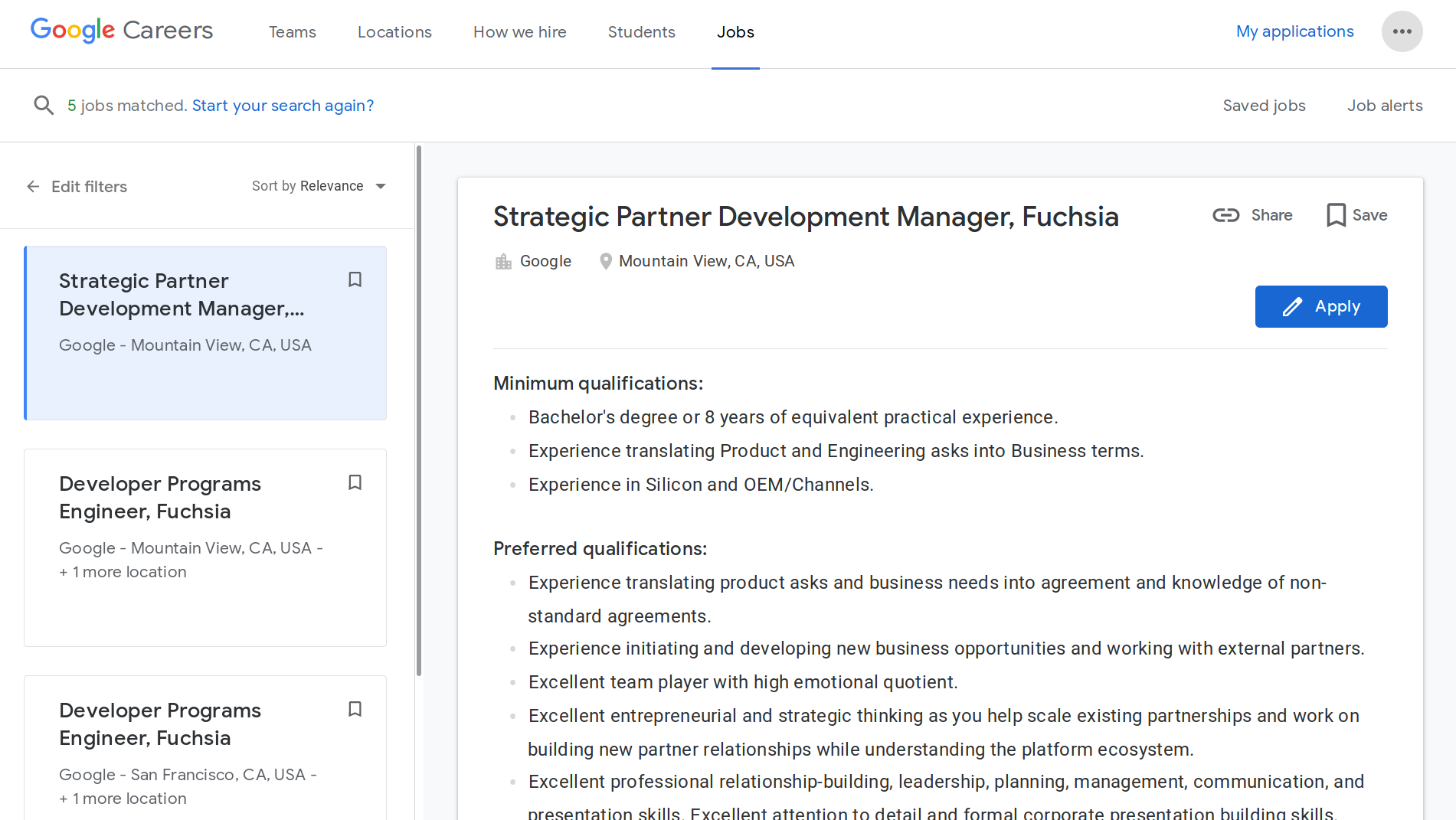Screen dimensions: 1456x820
Task: Click the Mountain View, CA, USA location text
Action: [706, 261]
